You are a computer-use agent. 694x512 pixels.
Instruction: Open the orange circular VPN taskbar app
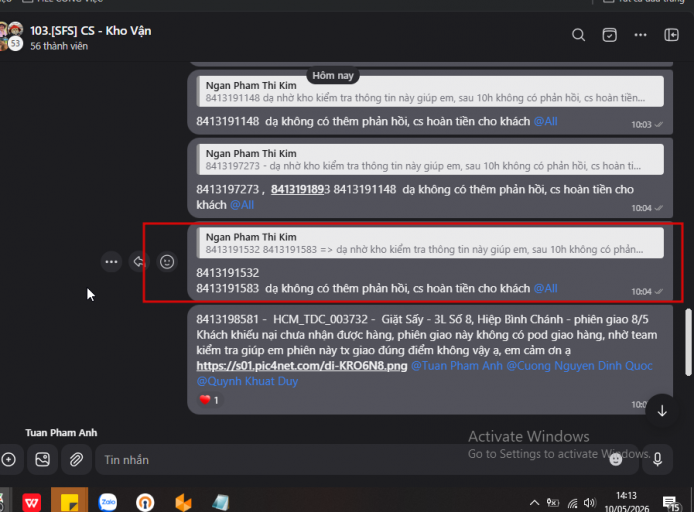[145, 502]
